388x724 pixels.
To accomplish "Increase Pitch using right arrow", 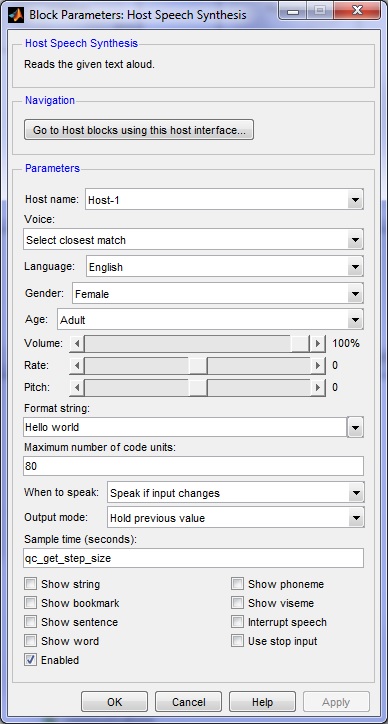I will tap(317, 387).
